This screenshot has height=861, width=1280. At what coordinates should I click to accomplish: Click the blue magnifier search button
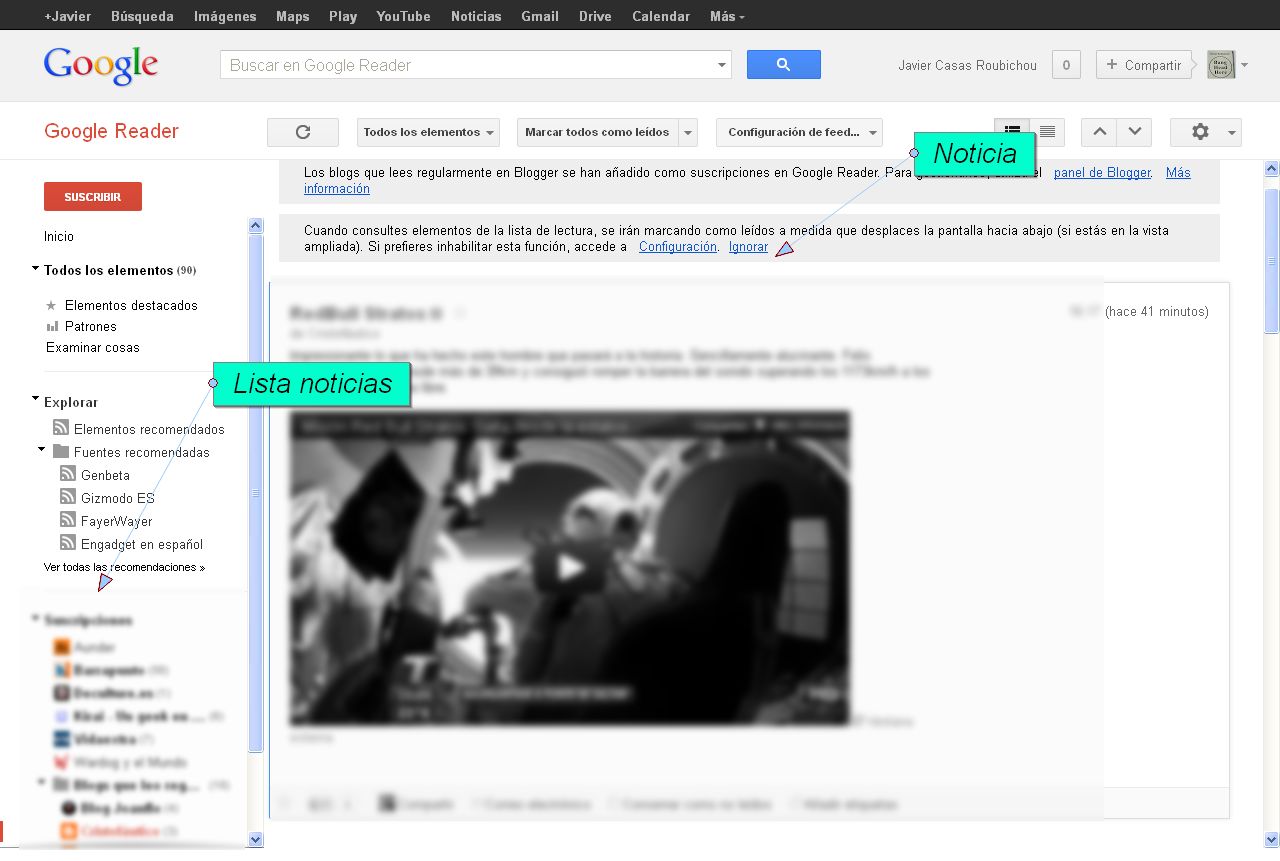tap(784, 65)
